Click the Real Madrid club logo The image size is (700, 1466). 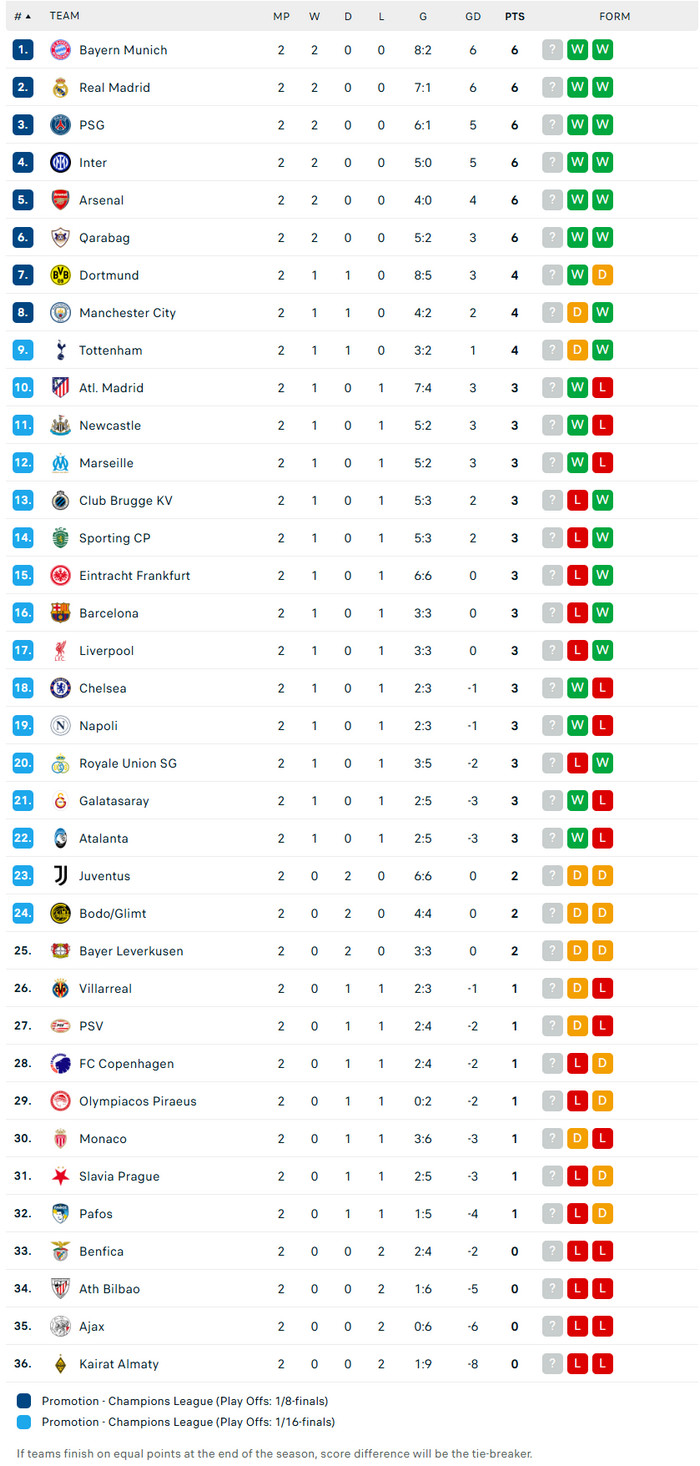coord(60,88)
